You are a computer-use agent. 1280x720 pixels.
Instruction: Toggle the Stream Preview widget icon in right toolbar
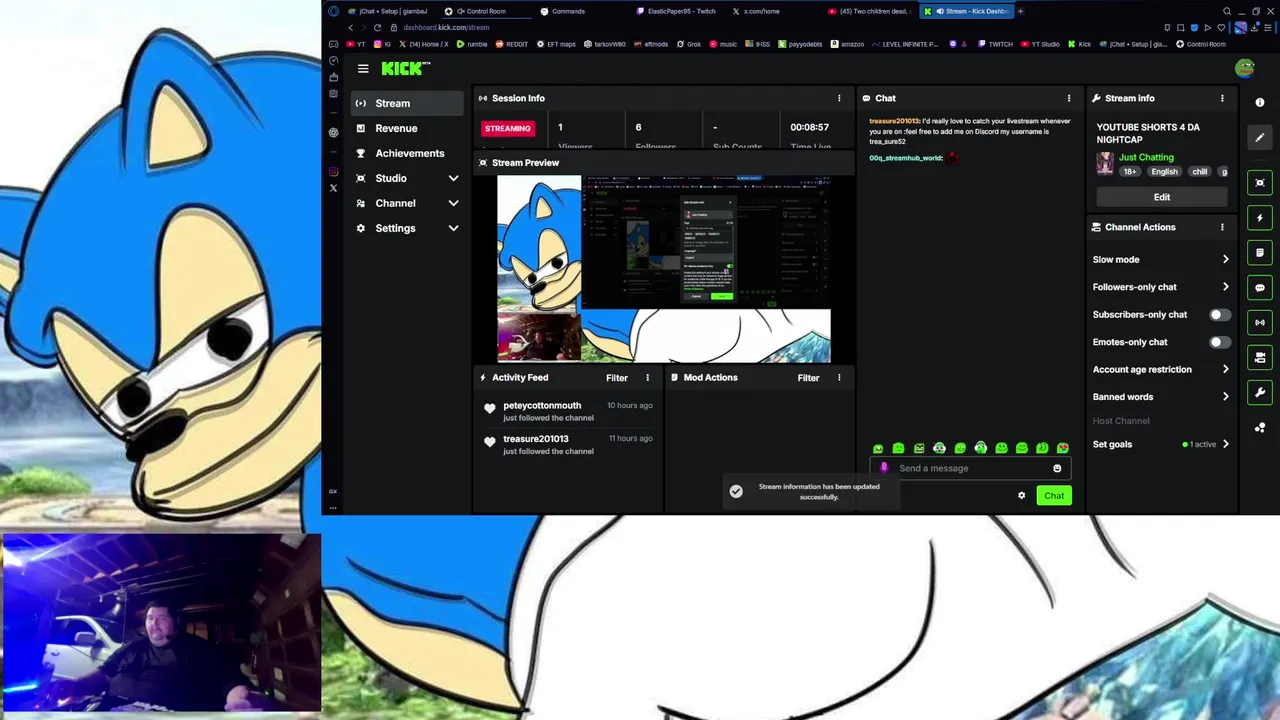[1260, 182]
